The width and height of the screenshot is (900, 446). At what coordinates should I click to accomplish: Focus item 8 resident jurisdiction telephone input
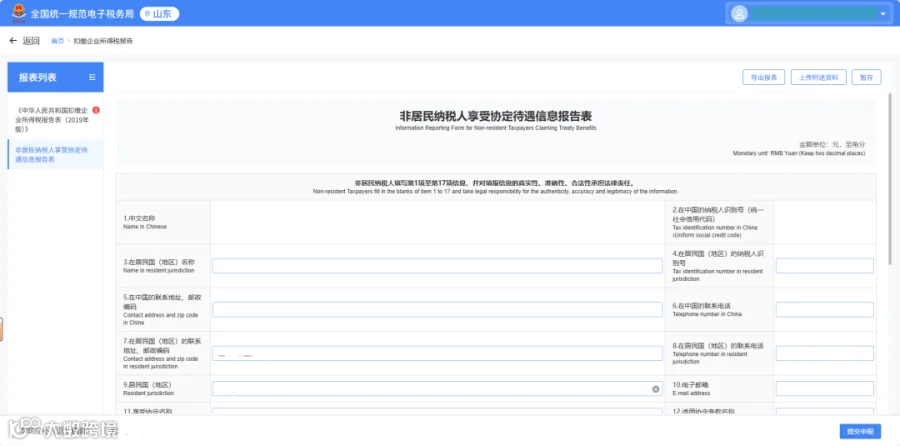coord(825,354)
